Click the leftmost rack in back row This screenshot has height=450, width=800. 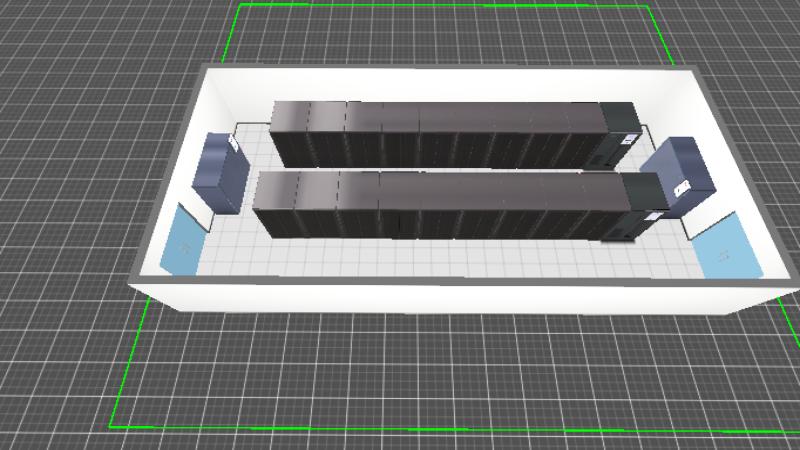coord(290,132)
